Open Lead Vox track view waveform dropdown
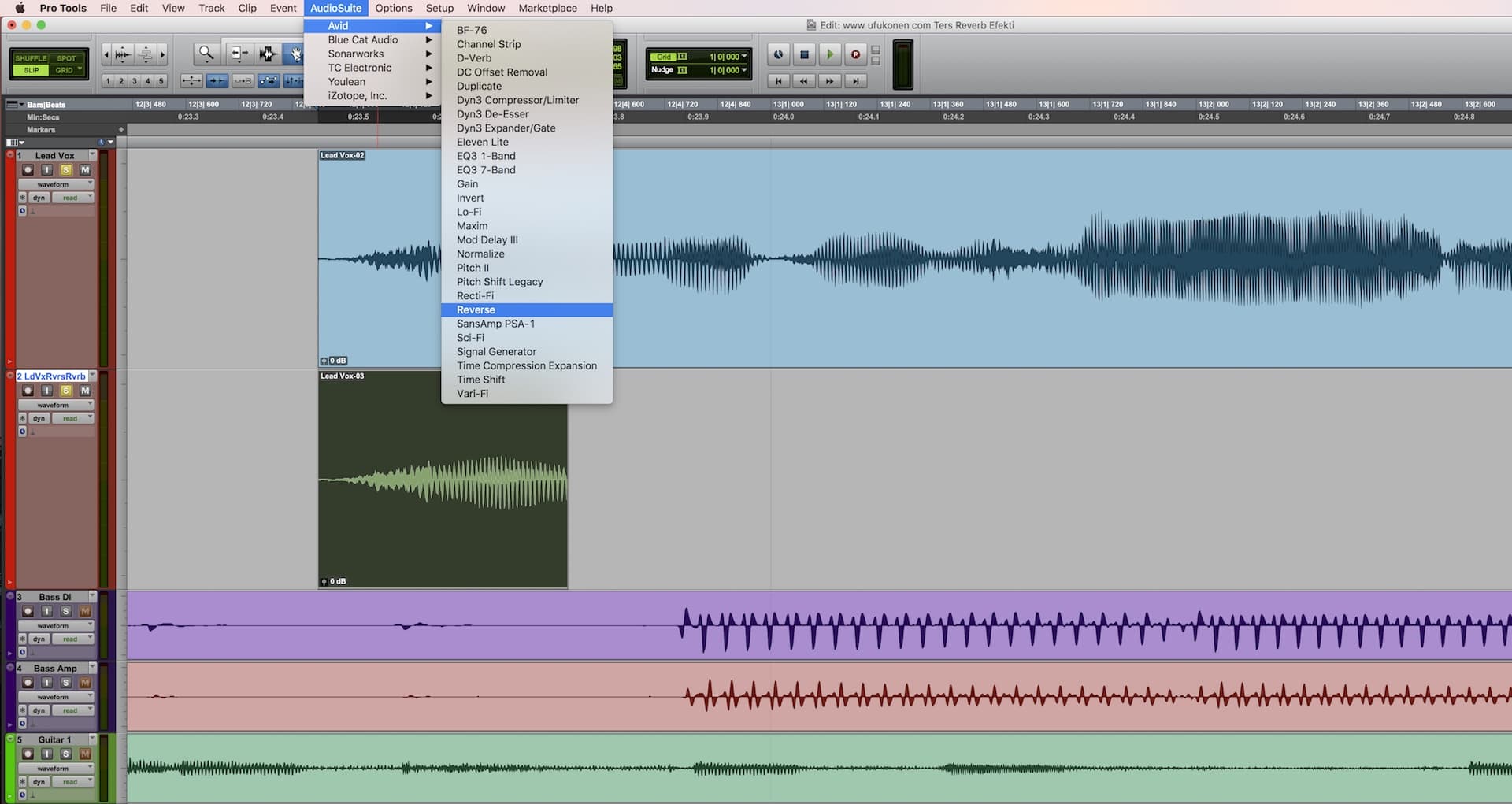Viewport: 1512px width, 804px height. click(55, 184)
